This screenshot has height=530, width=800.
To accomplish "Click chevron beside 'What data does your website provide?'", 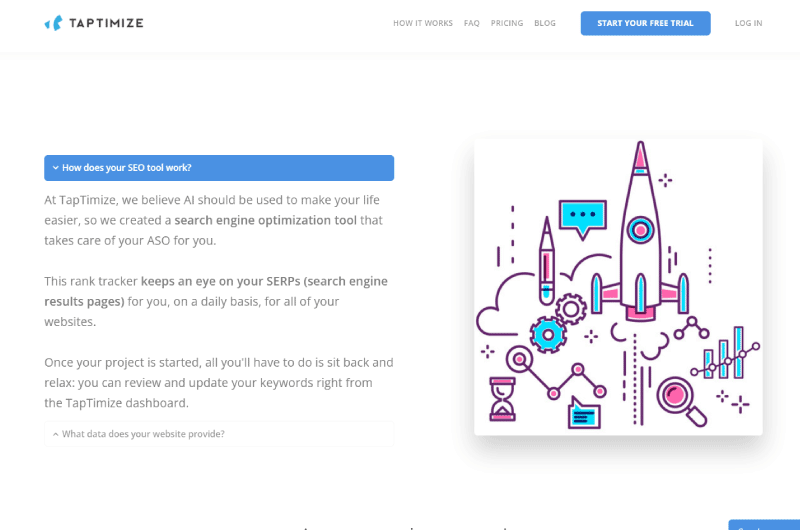I will [56, 434].
